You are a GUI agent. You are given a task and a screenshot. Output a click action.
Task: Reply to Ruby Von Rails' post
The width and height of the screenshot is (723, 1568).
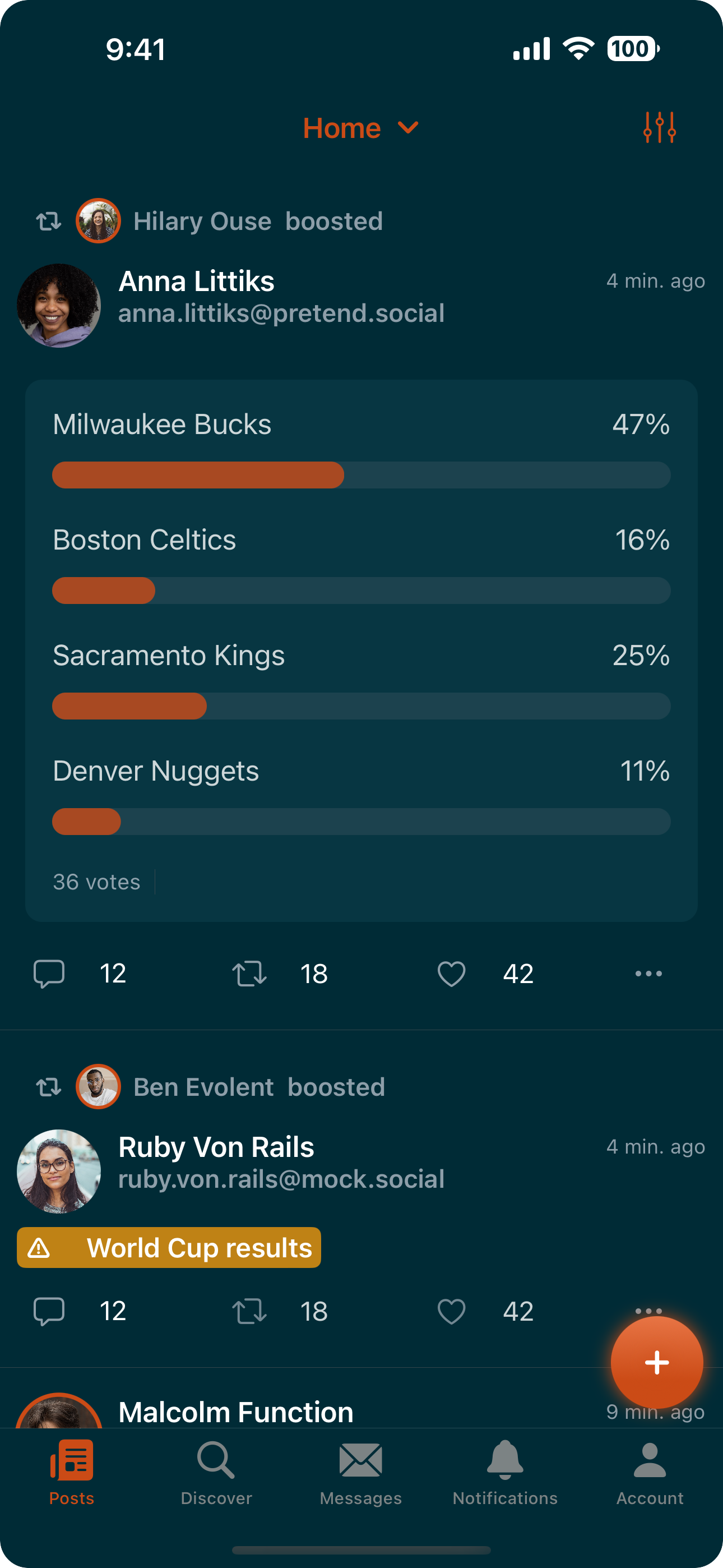pyautogui.click(x=49, y=1311)
